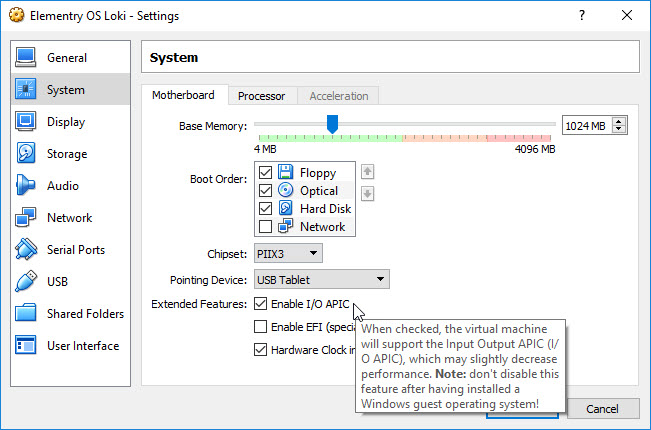The height and width of the screenshot is (430, 651).
Task: Move boot device up with arrow button
Action: click(x=367, y=171)
